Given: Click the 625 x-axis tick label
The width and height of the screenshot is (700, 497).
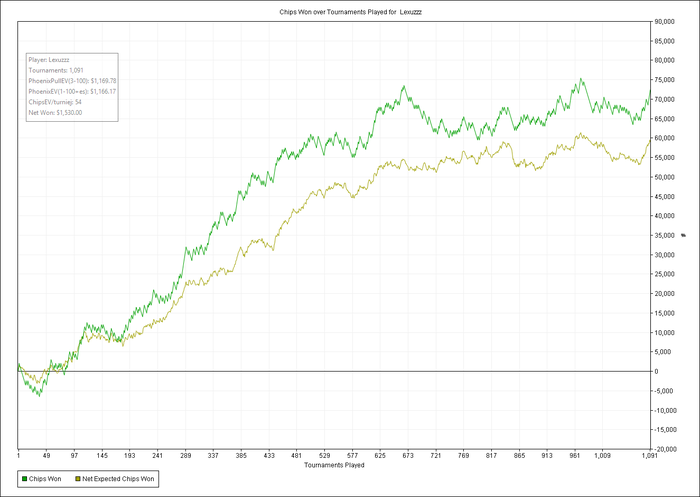Looking at the screenshot, I should click(380, 456).
